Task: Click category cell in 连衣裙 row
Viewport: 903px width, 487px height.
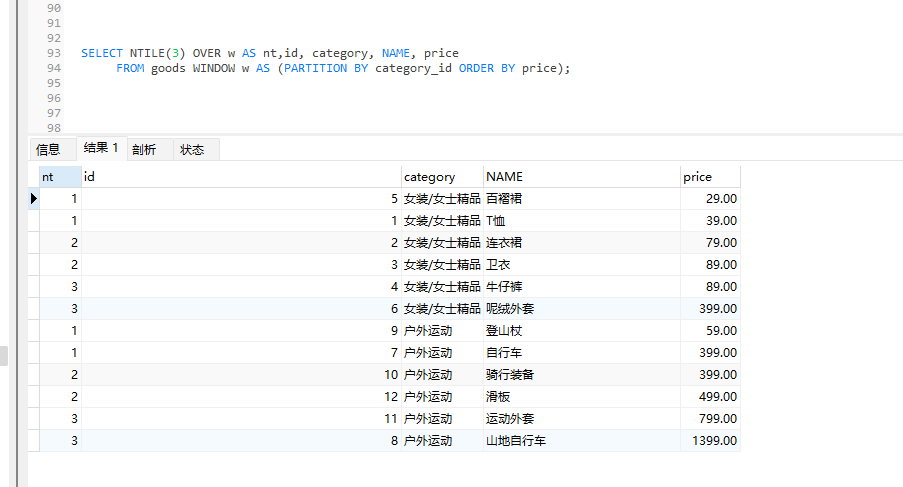Action: (x=442, y=242)
